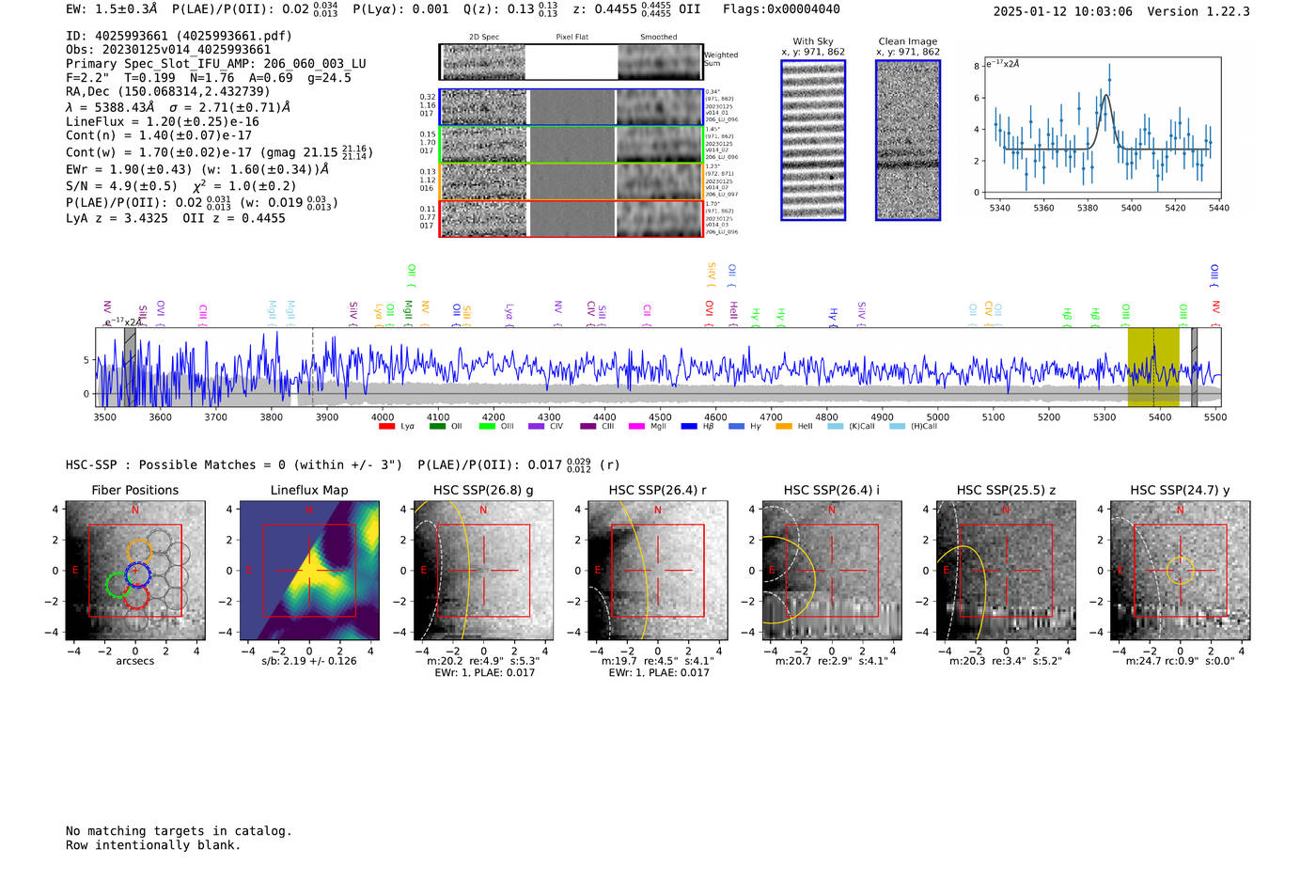Image resolution: width=1316 pixels, height=896 pixels.
Task: Click the Primary Spec_Slot_IFU_AMP line
Action: [216, 64]
